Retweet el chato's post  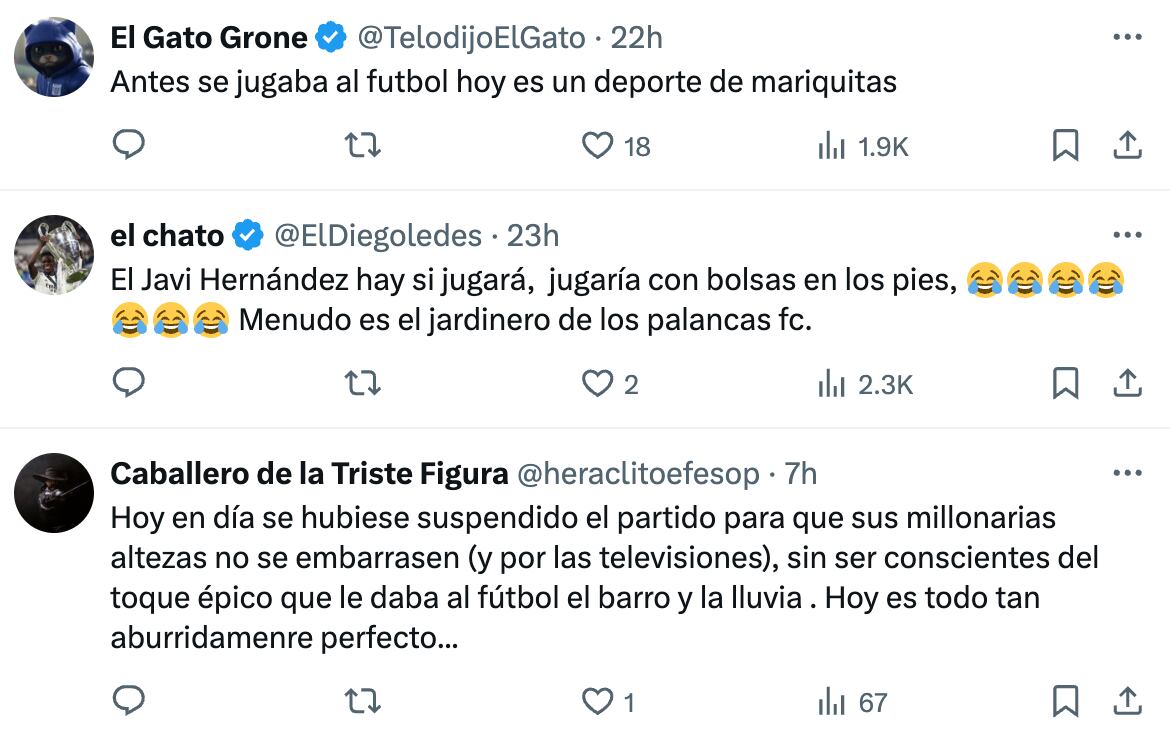pos(362,384)
